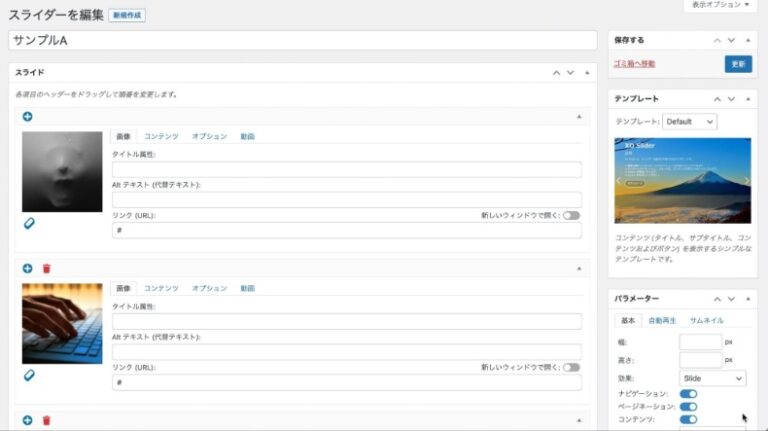Click the keyboard slide thumbnail image

click(62, 323)
